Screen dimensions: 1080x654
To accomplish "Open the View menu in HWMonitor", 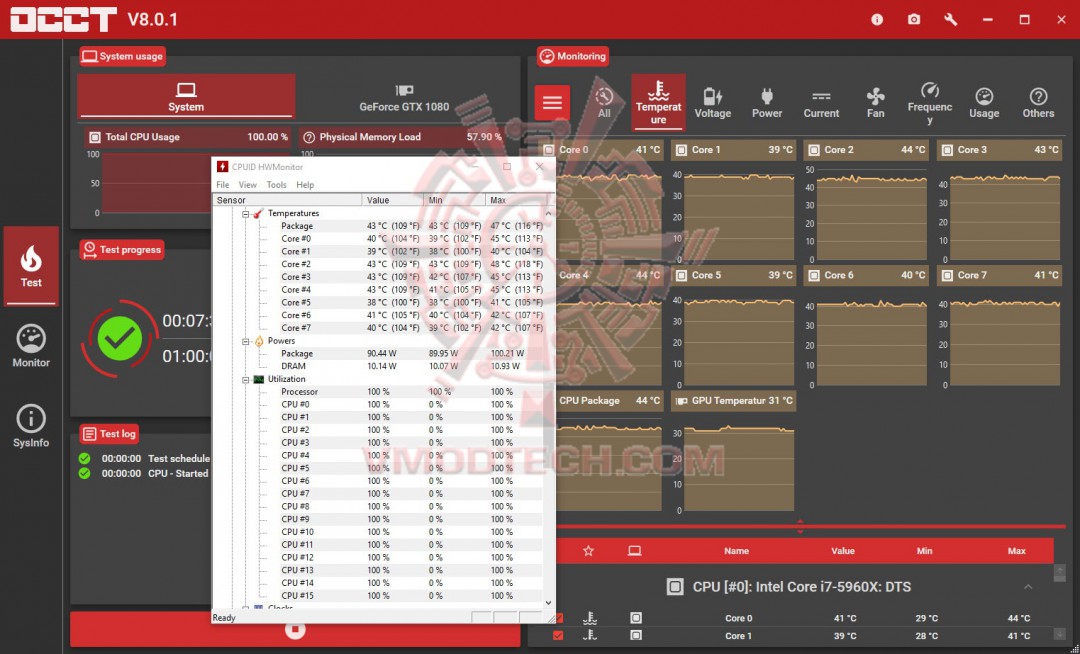I will click(x=247, y=184).
